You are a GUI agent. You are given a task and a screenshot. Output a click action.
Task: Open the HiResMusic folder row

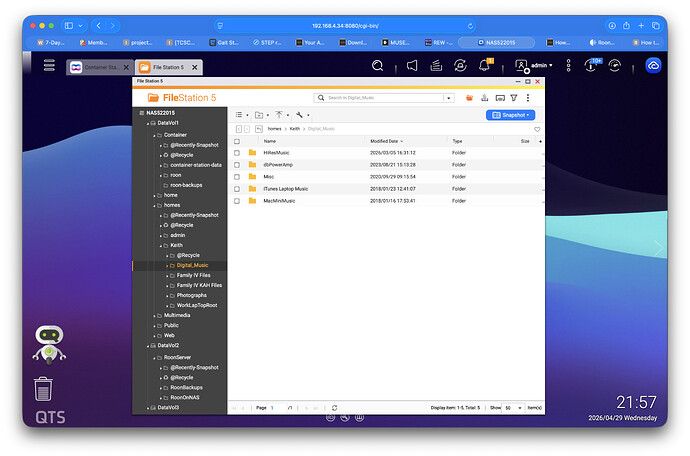coord(385,153)
